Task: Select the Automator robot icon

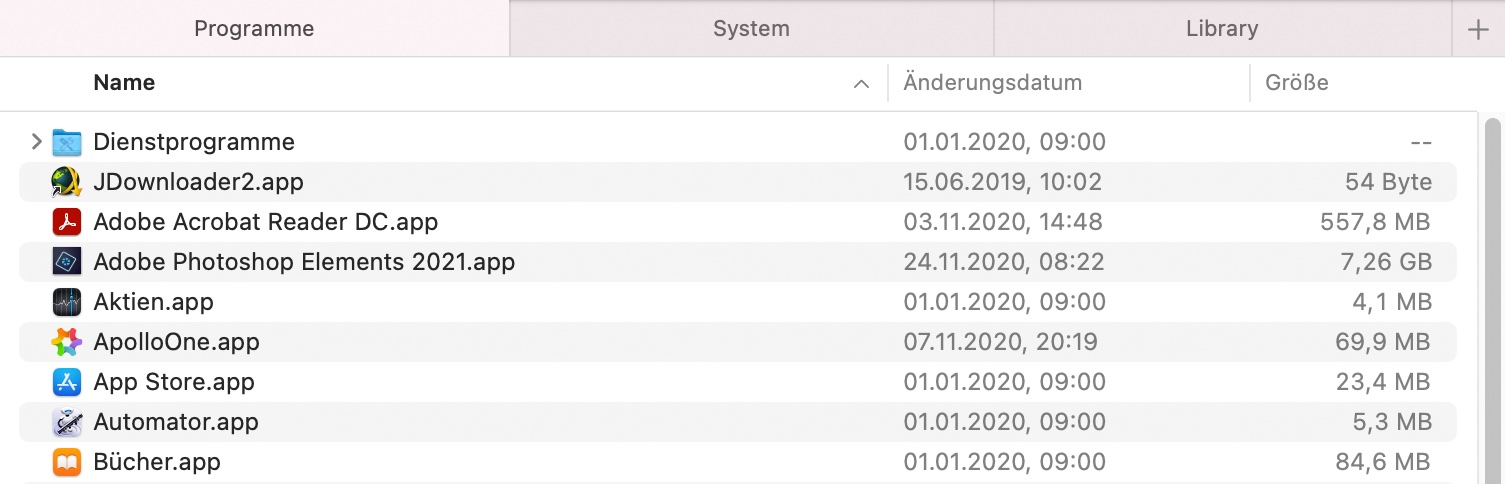Action: point(66,422)
